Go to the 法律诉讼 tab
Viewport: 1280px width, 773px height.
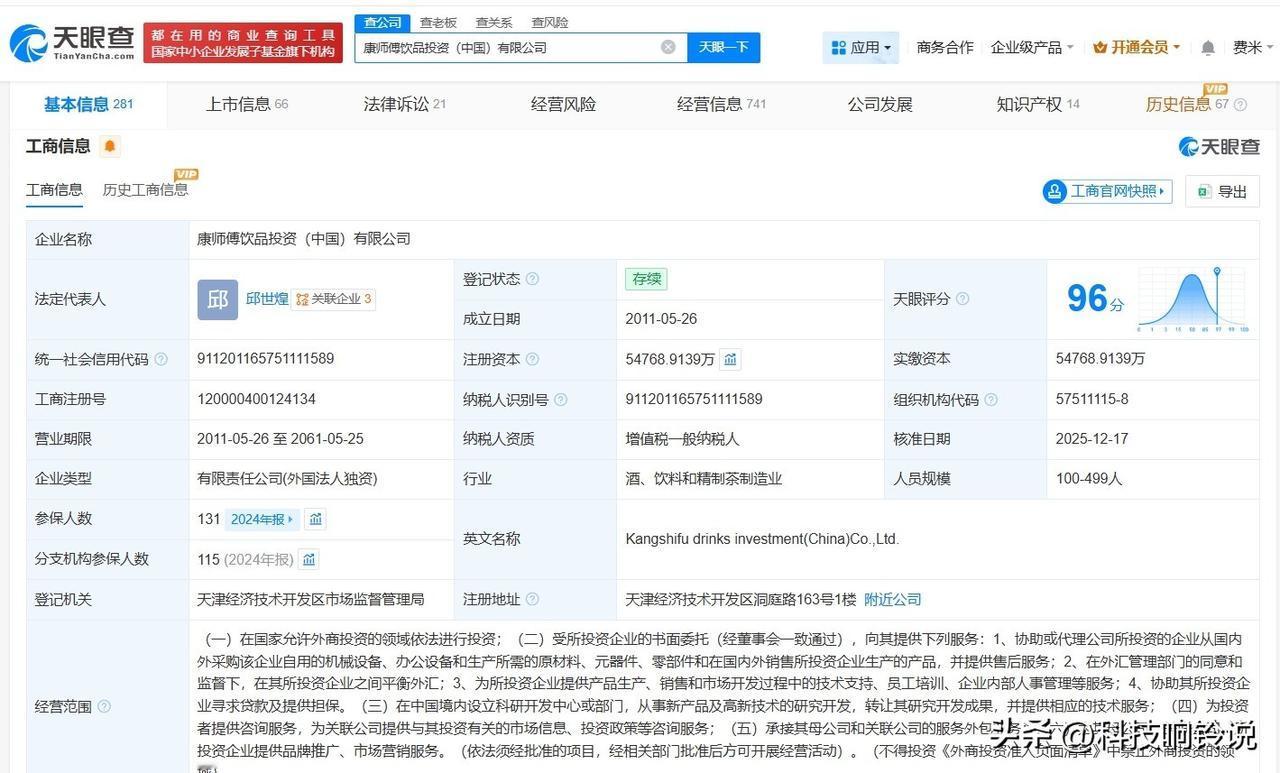pyautogui.click(x=404, y=104)
